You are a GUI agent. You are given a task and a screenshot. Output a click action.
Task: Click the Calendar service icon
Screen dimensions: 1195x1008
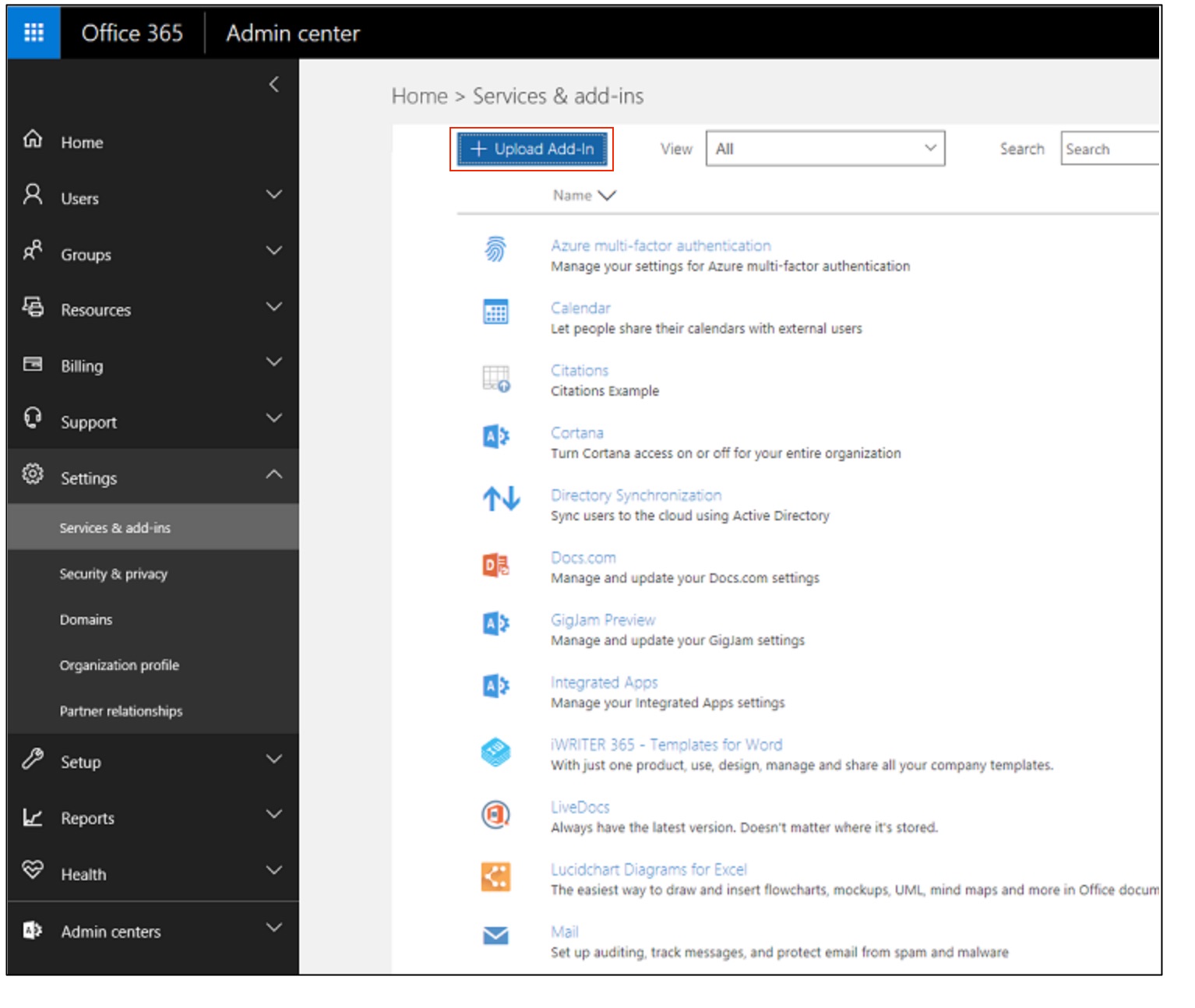pos(495,312)
